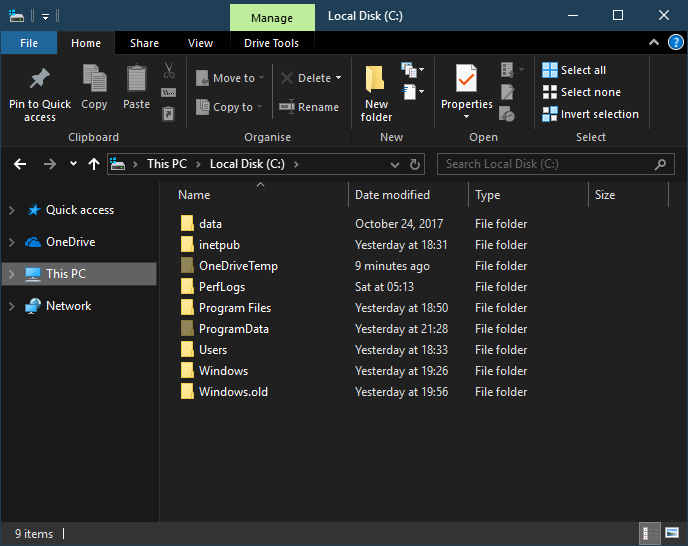The height and width of the screenshot is (546, 688).
Task: Click the Help question mark icon
Action: point(675,43)
